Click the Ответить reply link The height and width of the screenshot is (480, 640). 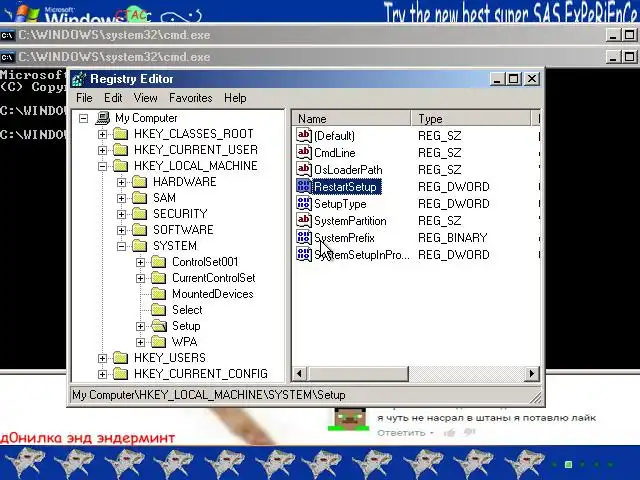[401, 433]
